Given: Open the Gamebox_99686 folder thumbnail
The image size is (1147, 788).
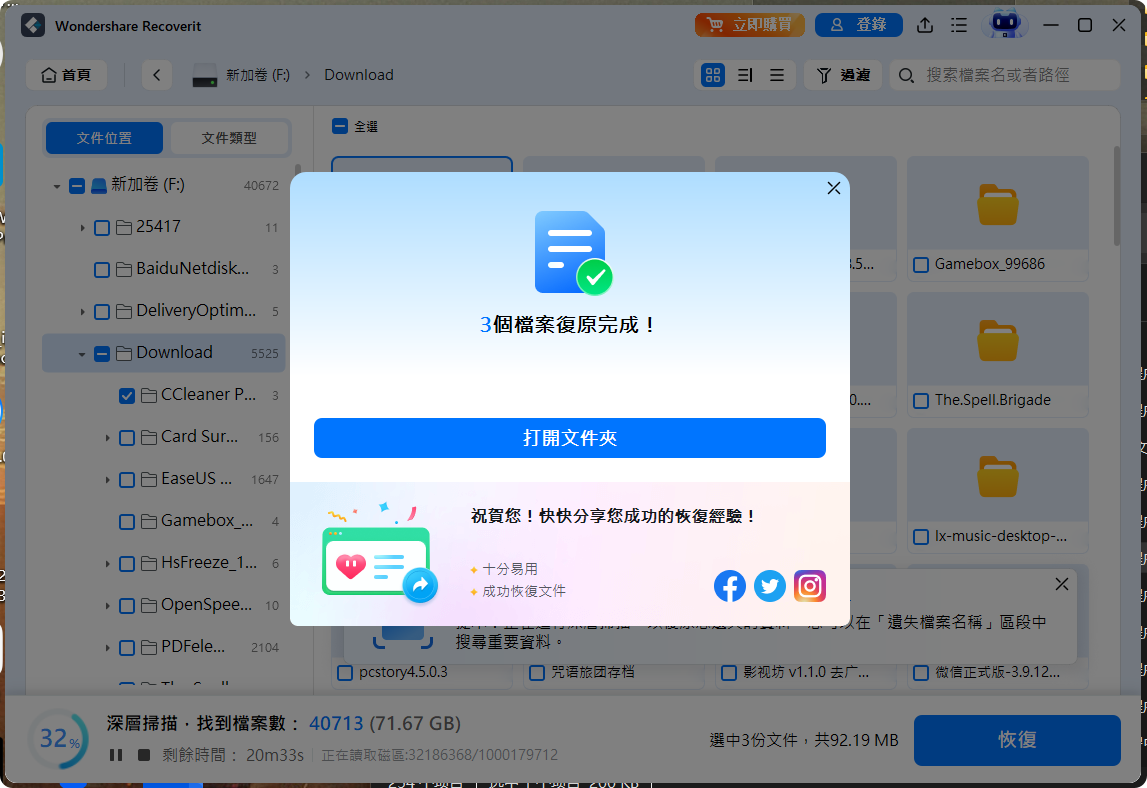Looking at the screenshot, I should 997,205.
